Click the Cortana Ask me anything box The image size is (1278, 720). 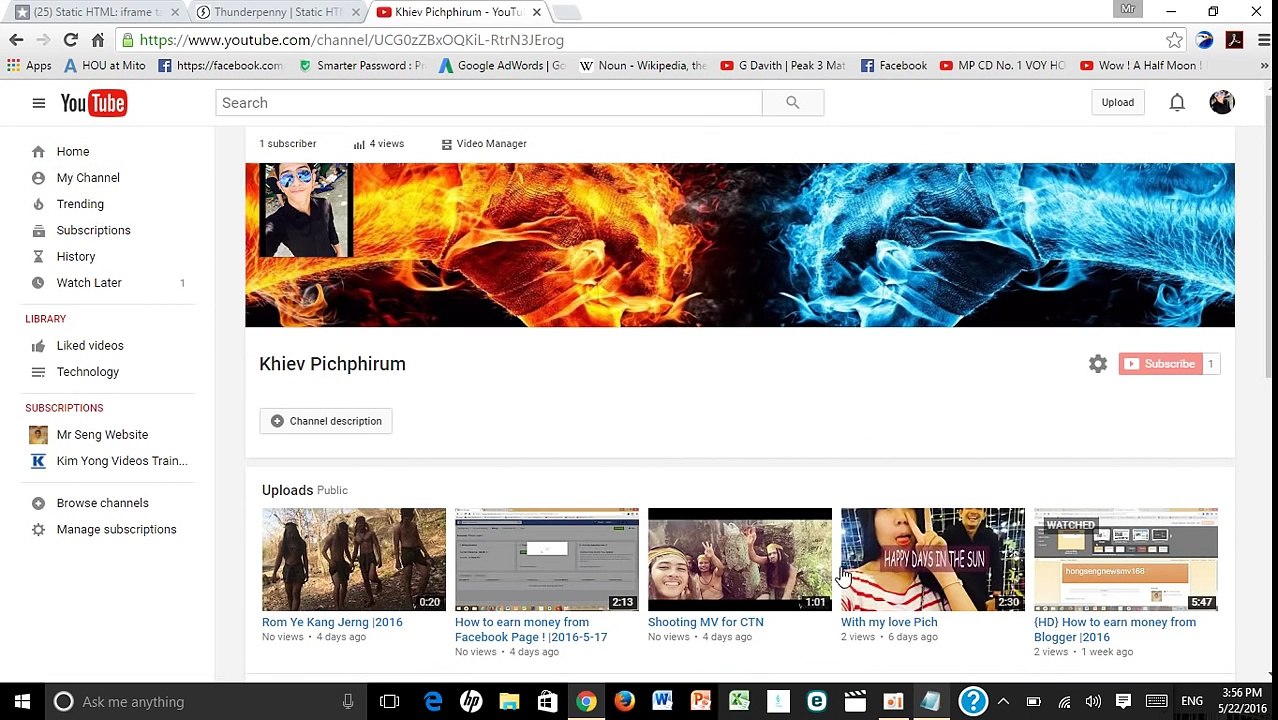point(205,702)
